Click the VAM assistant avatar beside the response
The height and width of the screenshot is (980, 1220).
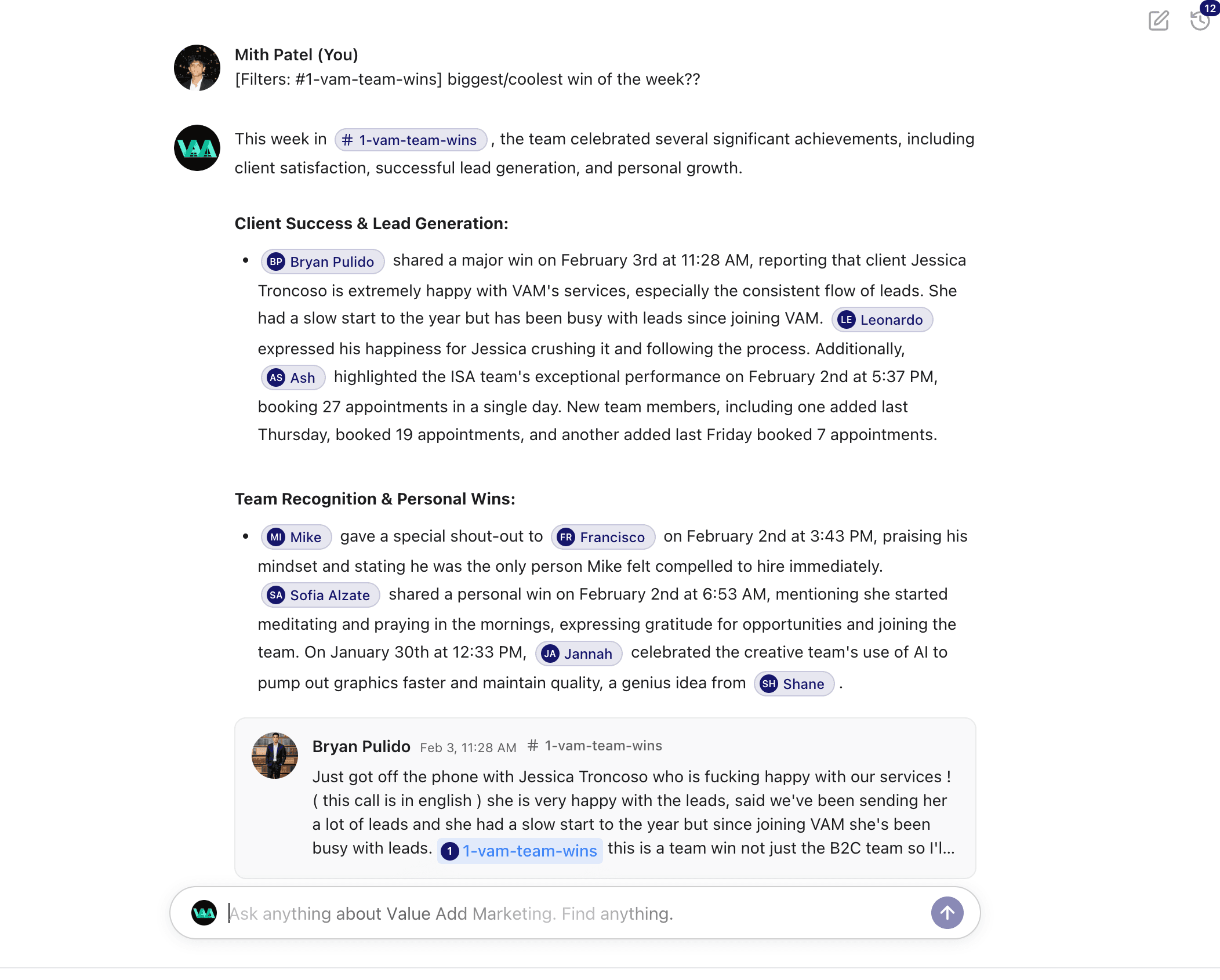(x=197, y=148)
